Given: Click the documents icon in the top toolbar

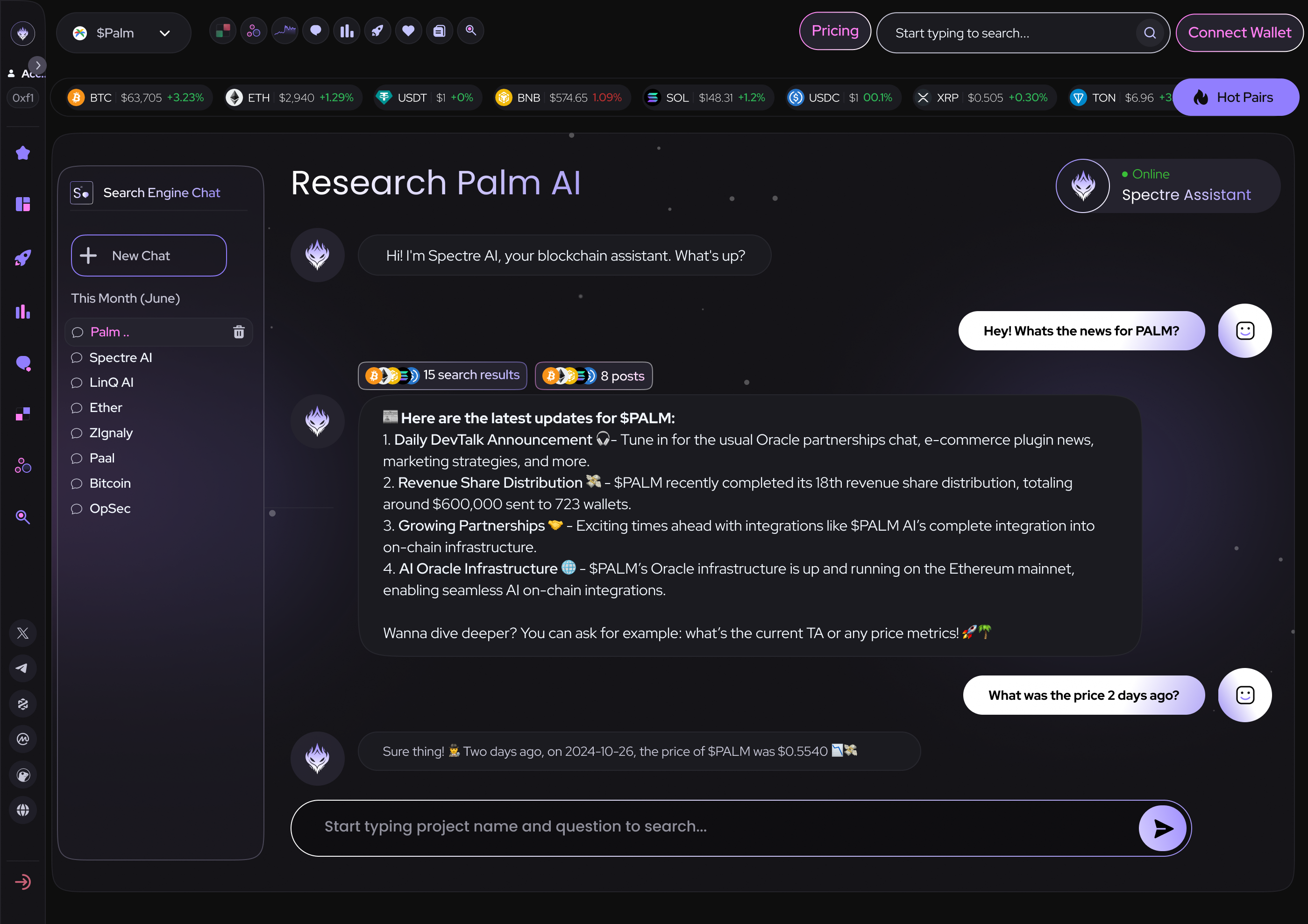Looking at the screenshot, I should 439,31.
